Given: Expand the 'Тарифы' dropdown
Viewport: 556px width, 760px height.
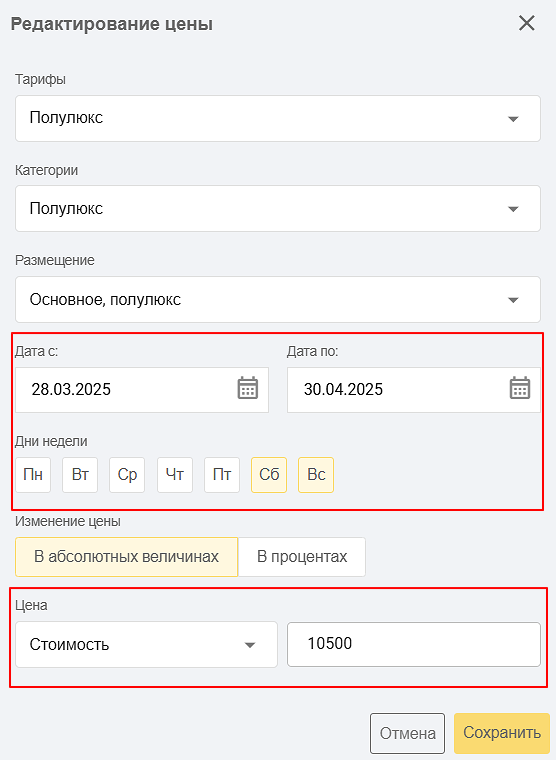Looking at the screenshot, I should 278,118.
